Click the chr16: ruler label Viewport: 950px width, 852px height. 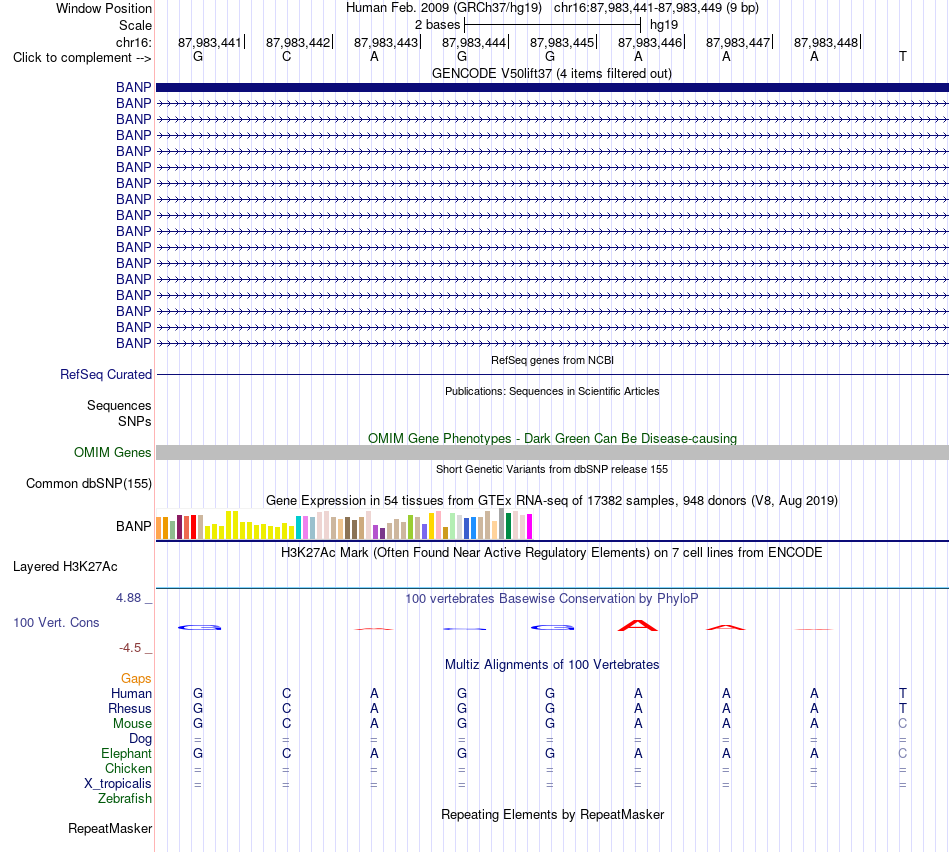pos(133,42)
